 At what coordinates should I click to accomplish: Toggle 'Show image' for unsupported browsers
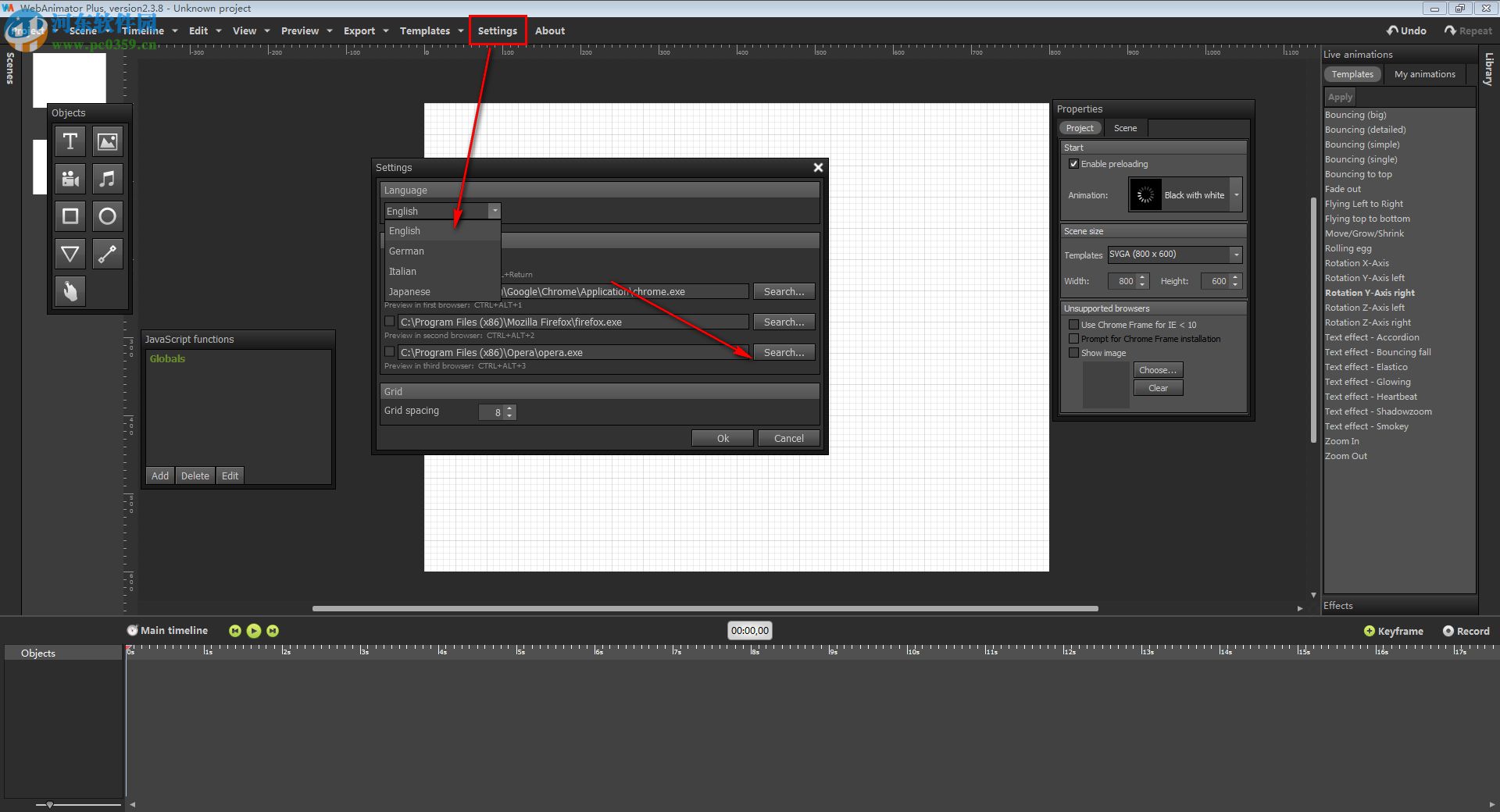click(x=1074, y=353)
